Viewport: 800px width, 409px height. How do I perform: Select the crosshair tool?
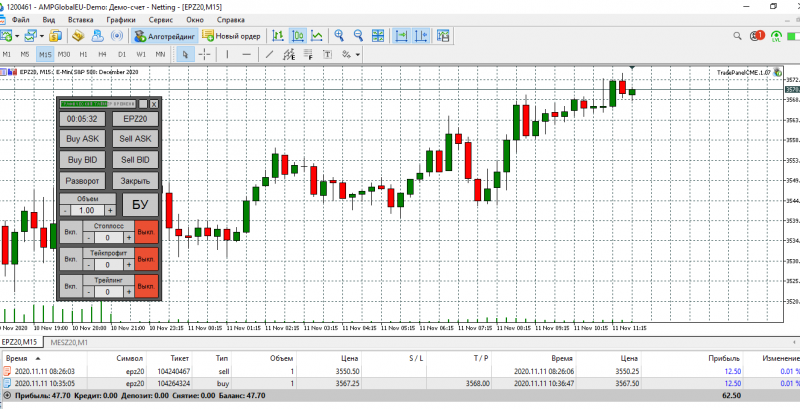click(204, 54)
